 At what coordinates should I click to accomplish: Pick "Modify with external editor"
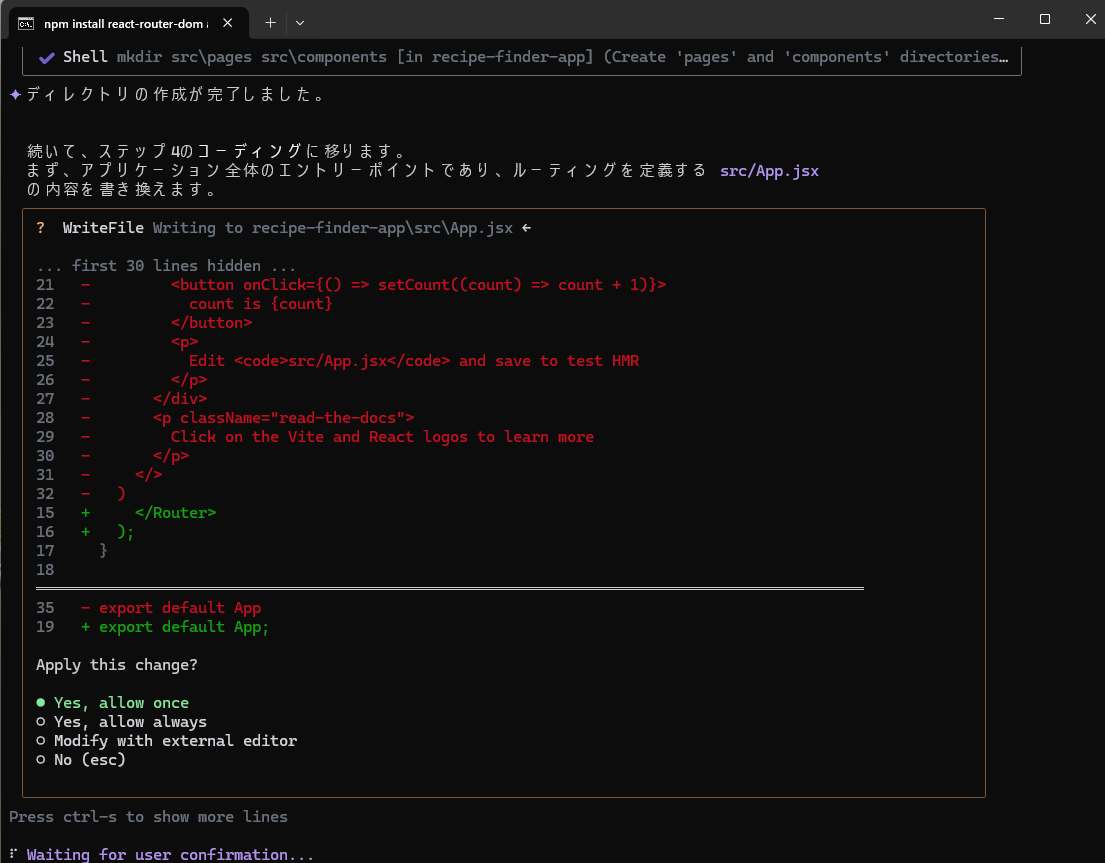(x=175, y=741)
